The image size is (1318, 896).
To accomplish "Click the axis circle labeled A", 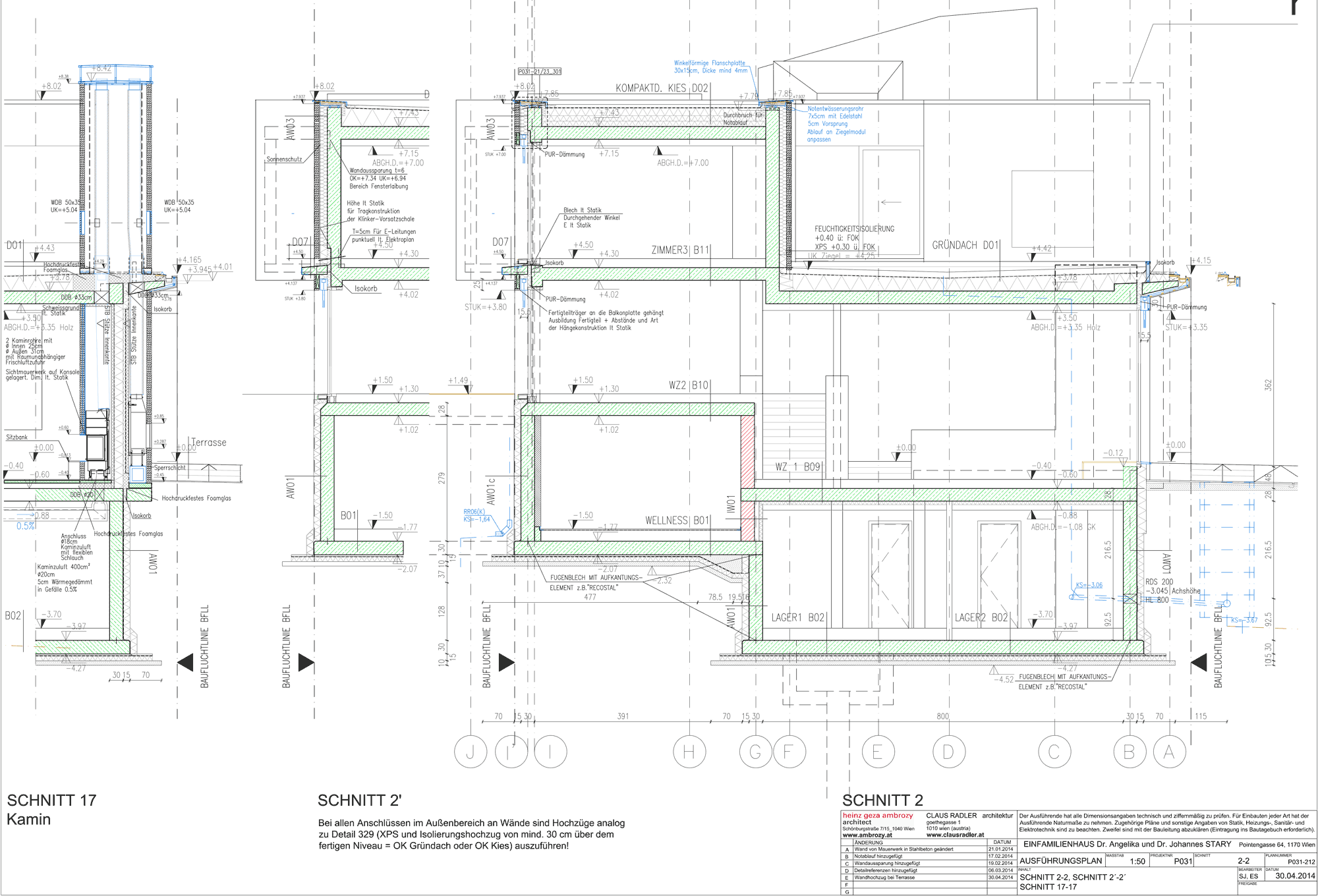I will 1169,752.
